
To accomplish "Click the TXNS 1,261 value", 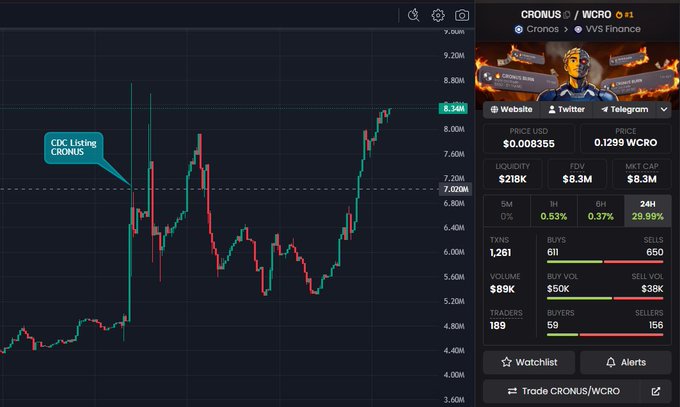I will point(500,253).
